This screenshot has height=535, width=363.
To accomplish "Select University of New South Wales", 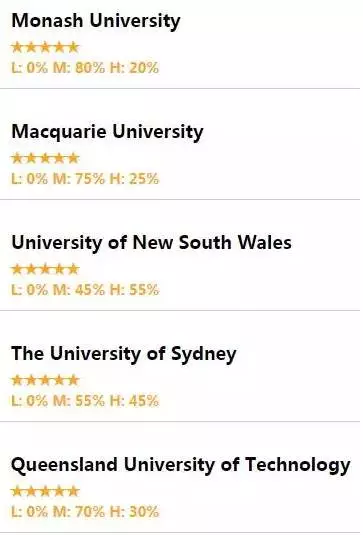I will [x=151, y=243].
